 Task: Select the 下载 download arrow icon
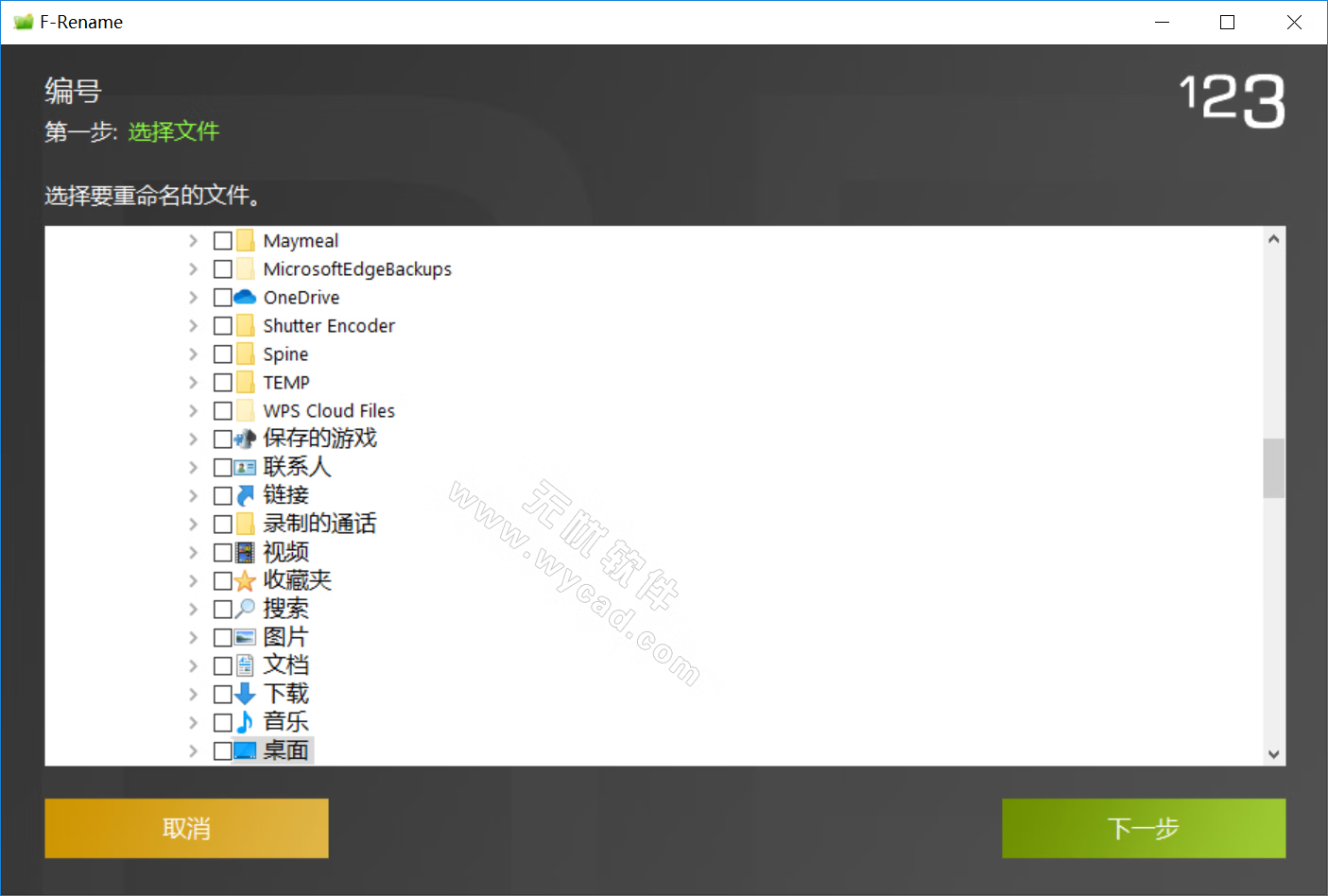pos(244,693)
